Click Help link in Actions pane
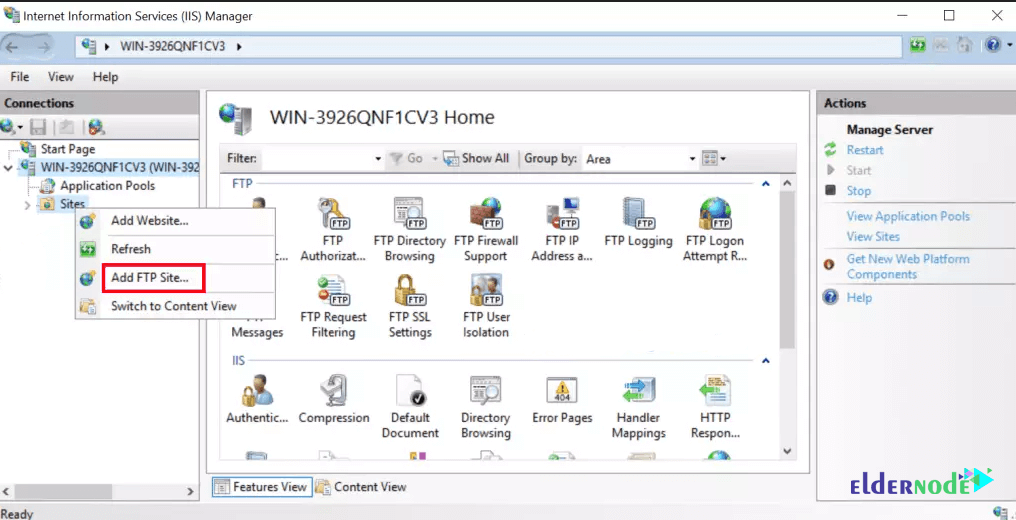1016x520 pixels. pyautogui.click(x=859, y=298)
